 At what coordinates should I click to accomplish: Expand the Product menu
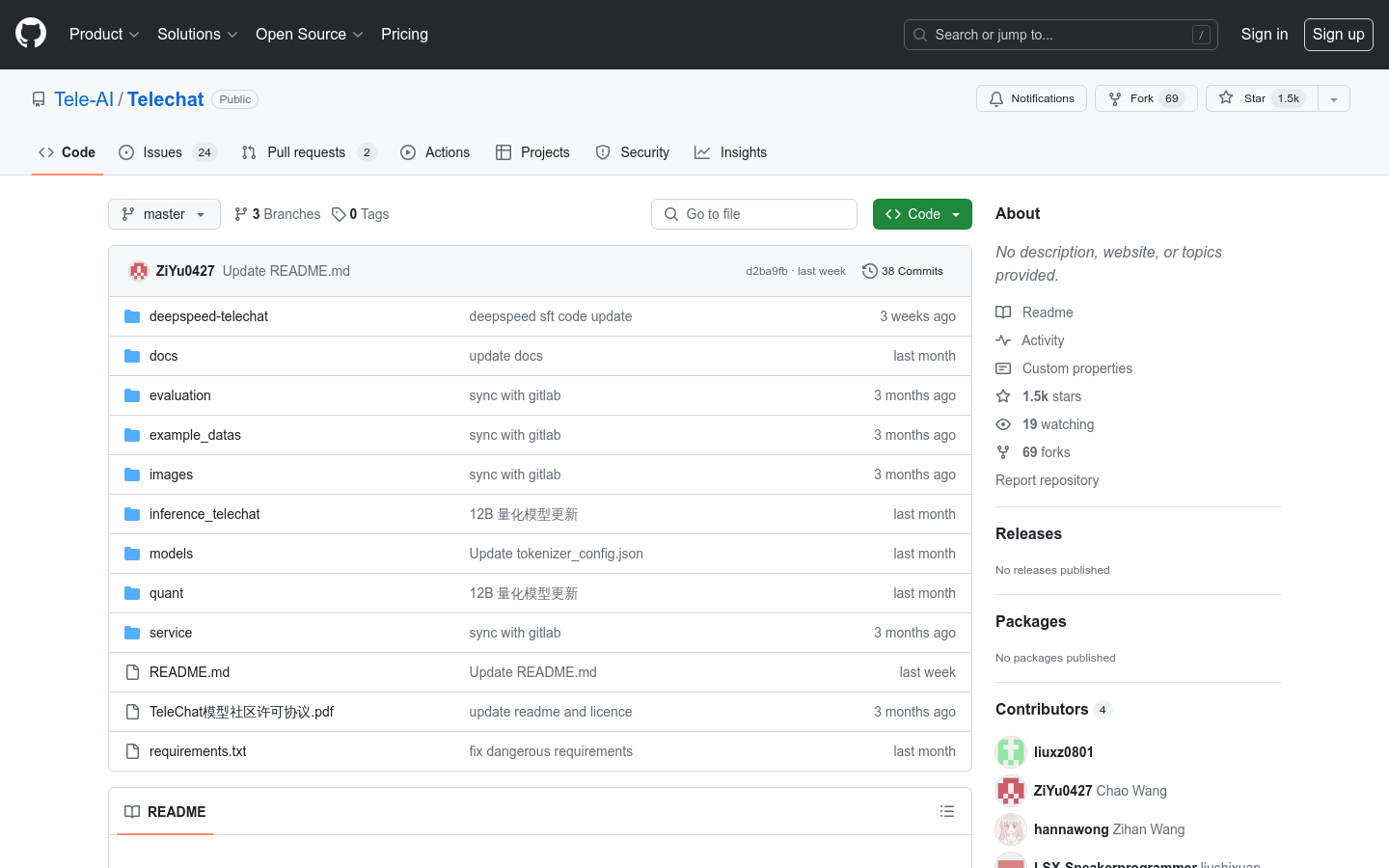104,34
